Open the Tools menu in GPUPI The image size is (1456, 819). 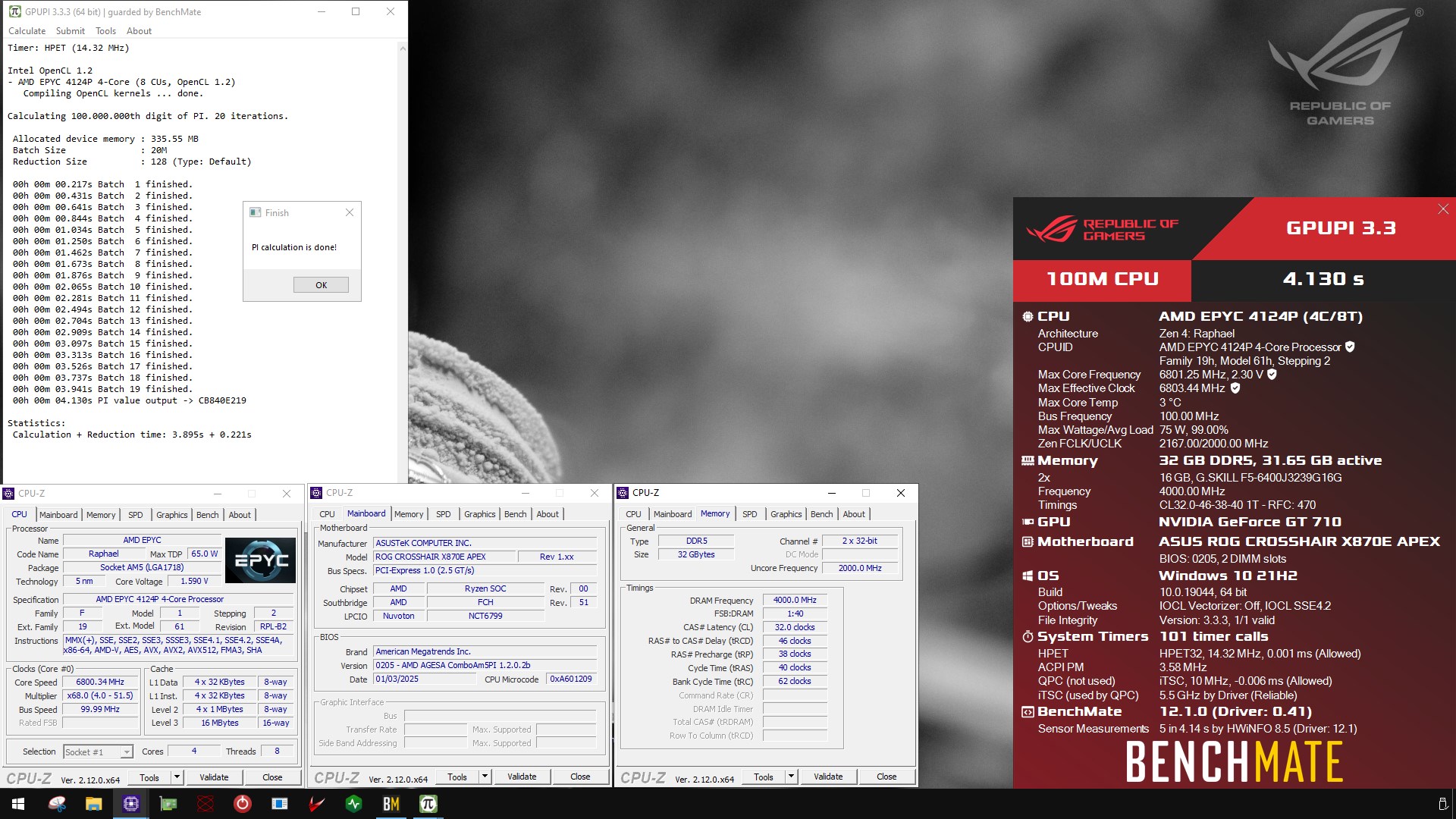point(106,31)
